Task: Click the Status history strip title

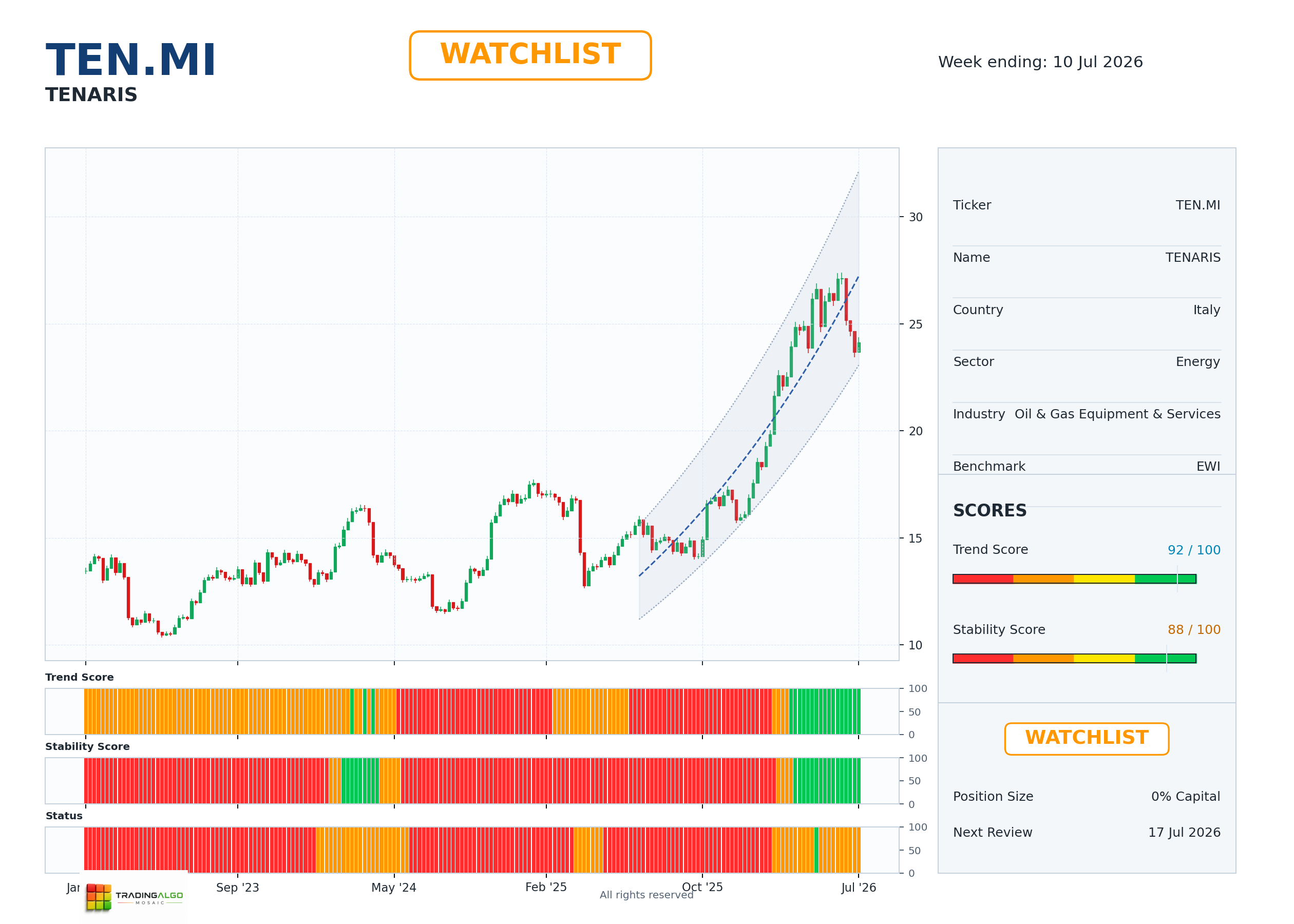Action: [x=64, y=816]
